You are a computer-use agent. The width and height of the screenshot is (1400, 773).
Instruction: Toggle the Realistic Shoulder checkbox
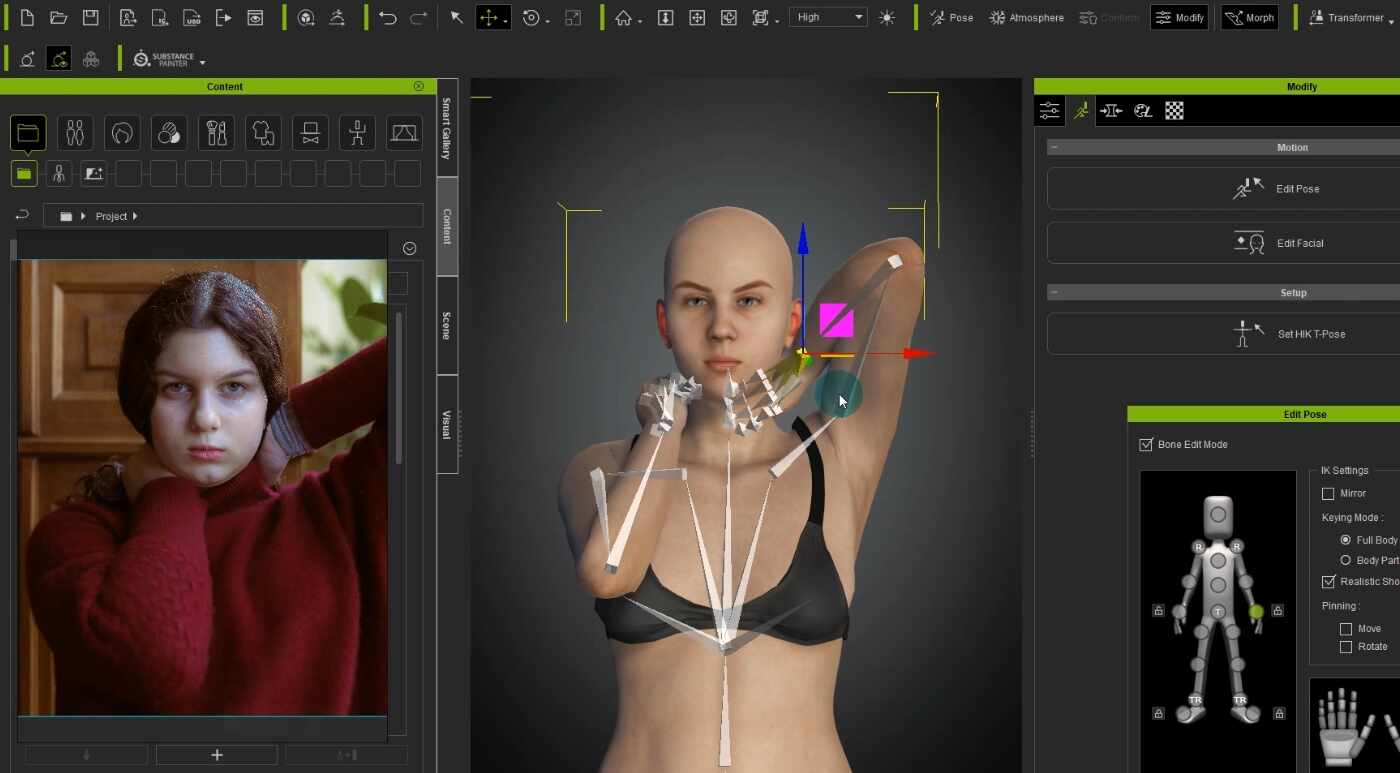1328,581
